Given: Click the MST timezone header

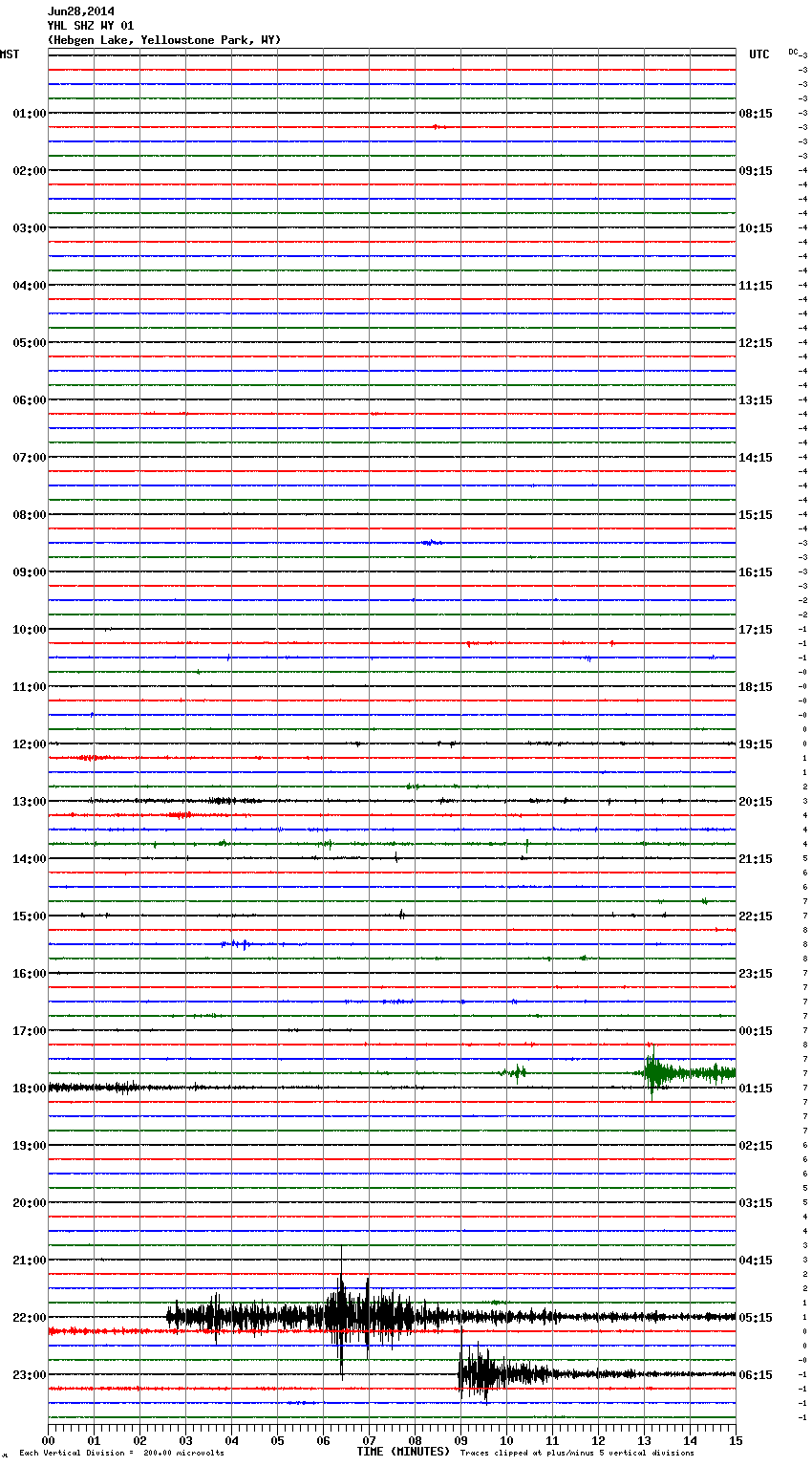Looking at the screenshot, I should [10, 54].
